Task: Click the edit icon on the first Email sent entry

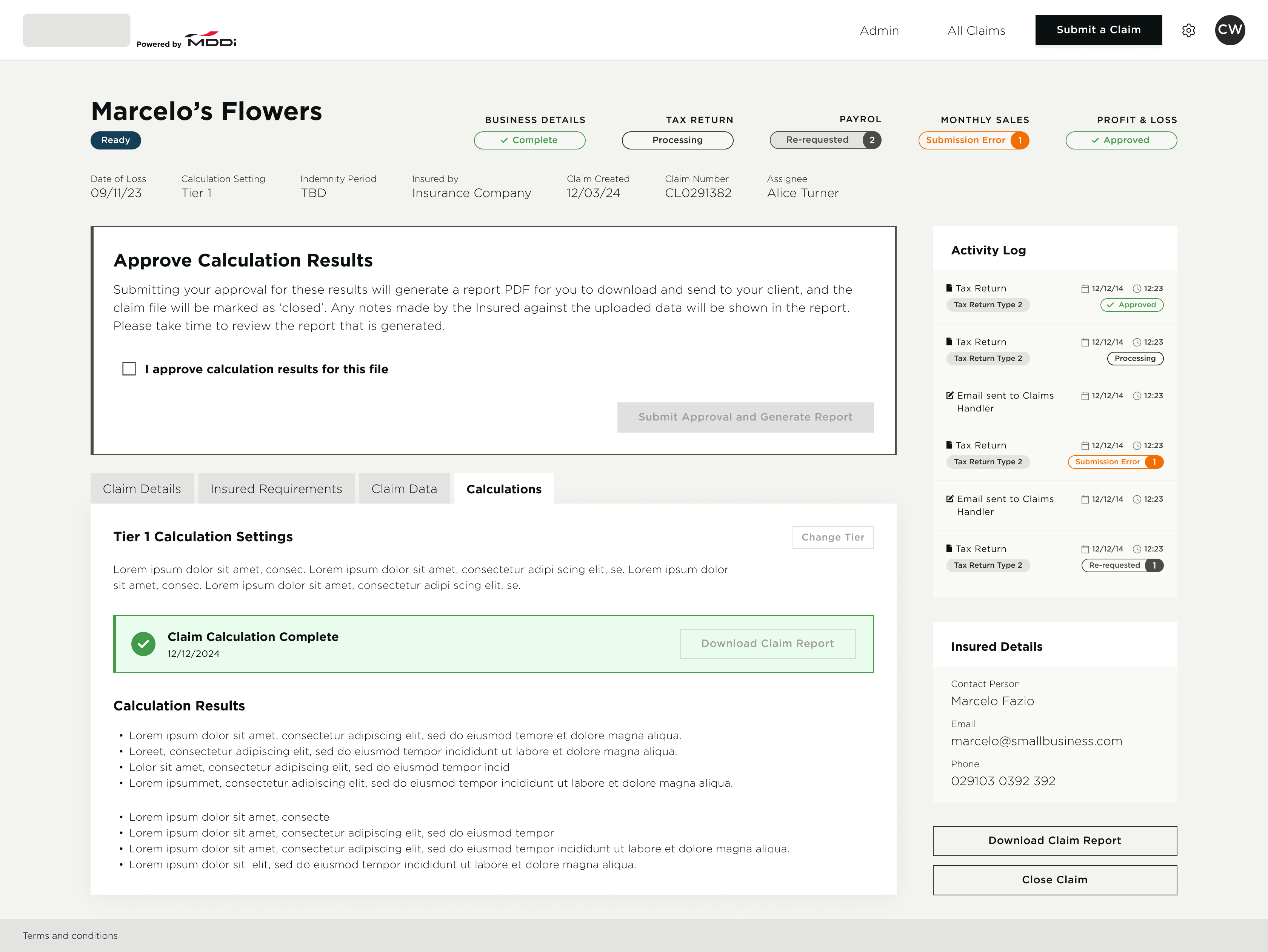Action: coord(950,396)
